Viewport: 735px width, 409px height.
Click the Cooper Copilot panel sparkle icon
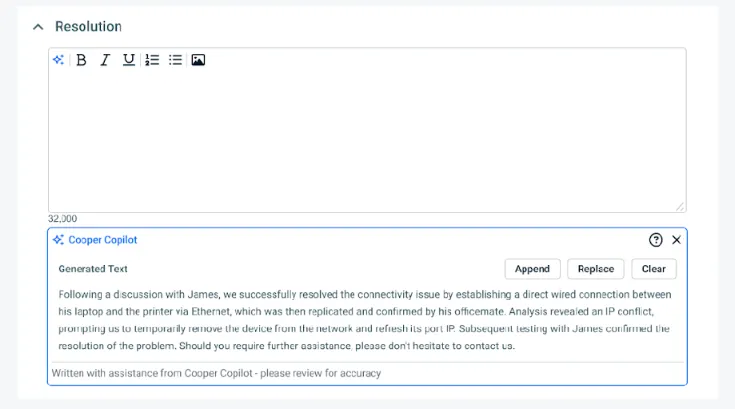coord(59,240)
